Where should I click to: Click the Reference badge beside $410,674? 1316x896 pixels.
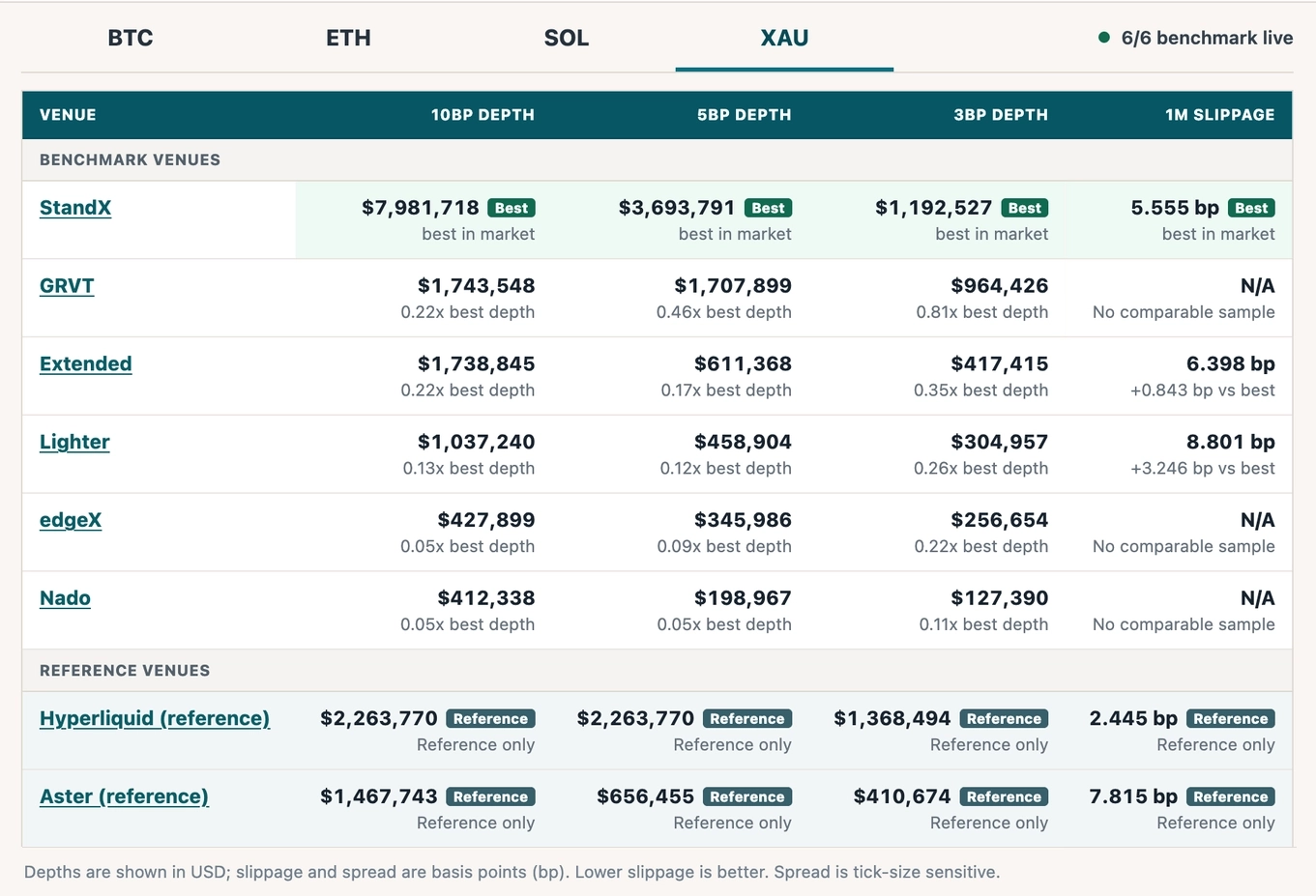coord(1004,797)
